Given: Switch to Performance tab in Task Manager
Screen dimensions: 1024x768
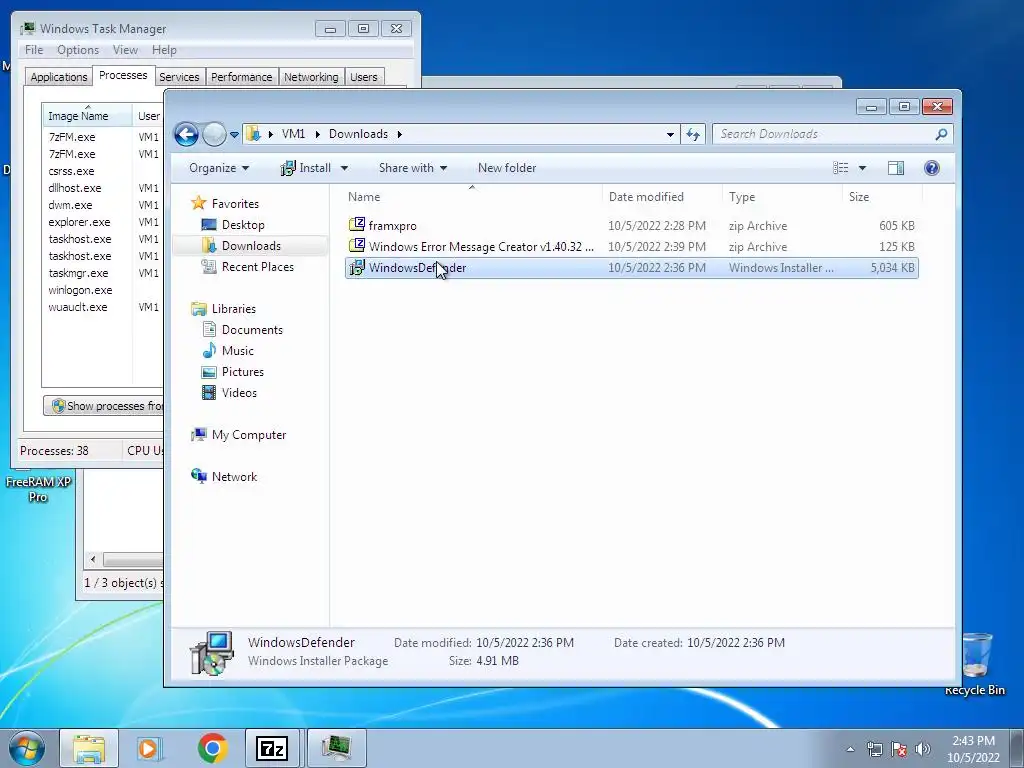Looking at the screenshot, I should (x=241, y=77).
